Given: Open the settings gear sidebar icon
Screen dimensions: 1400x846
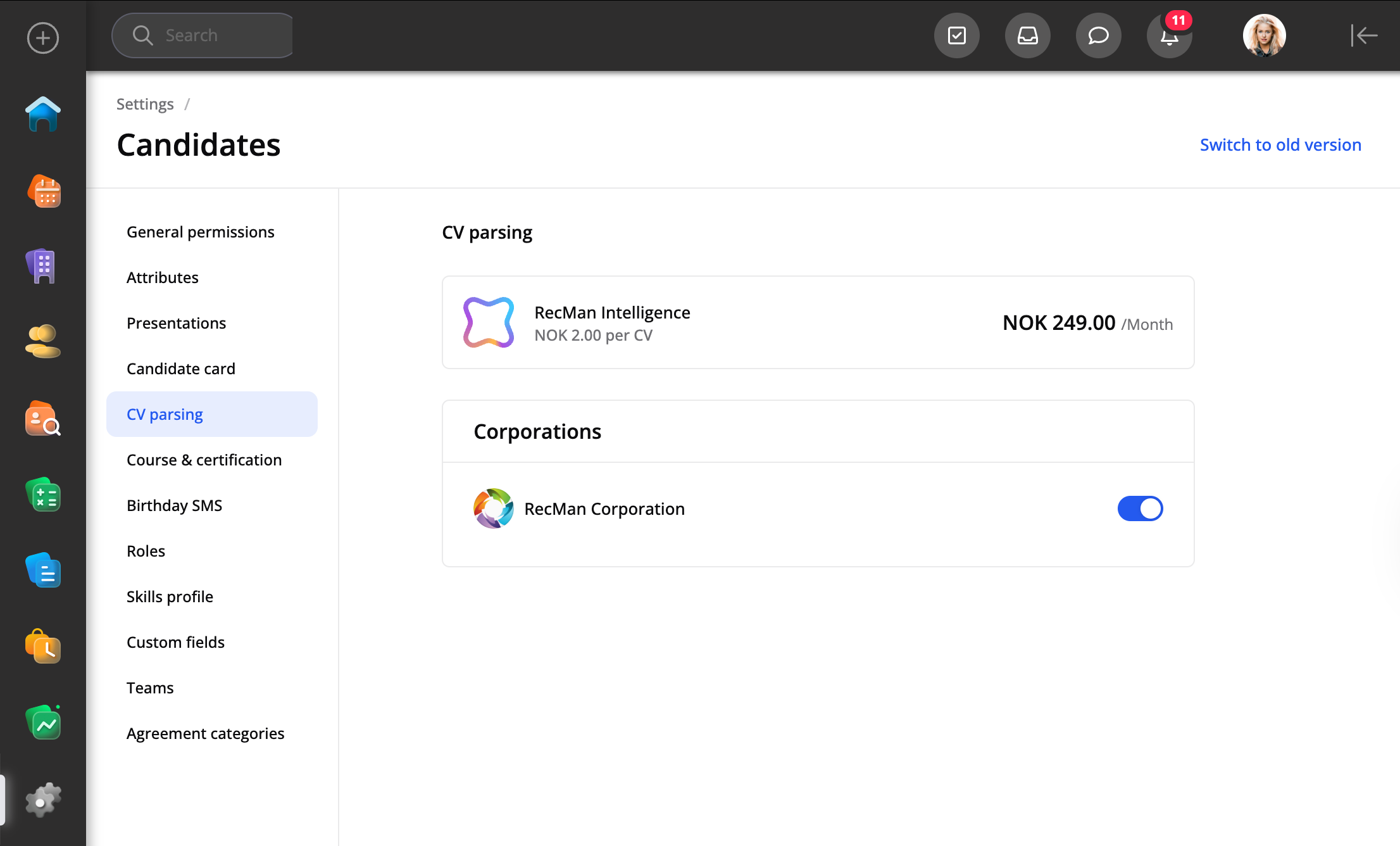Looking at the screenshot, I should [x=43, y=800].
